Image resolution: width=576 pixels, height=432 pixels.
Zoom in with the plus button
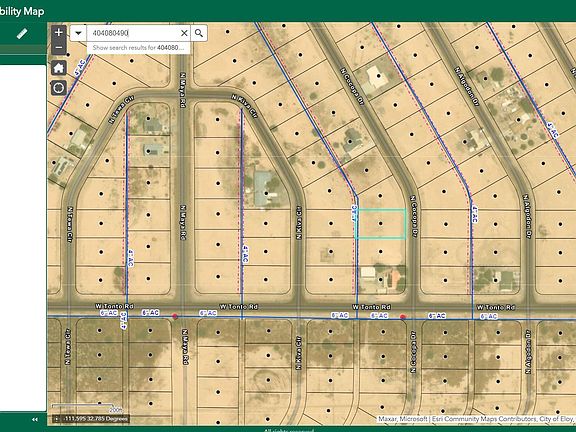[59, 32]
